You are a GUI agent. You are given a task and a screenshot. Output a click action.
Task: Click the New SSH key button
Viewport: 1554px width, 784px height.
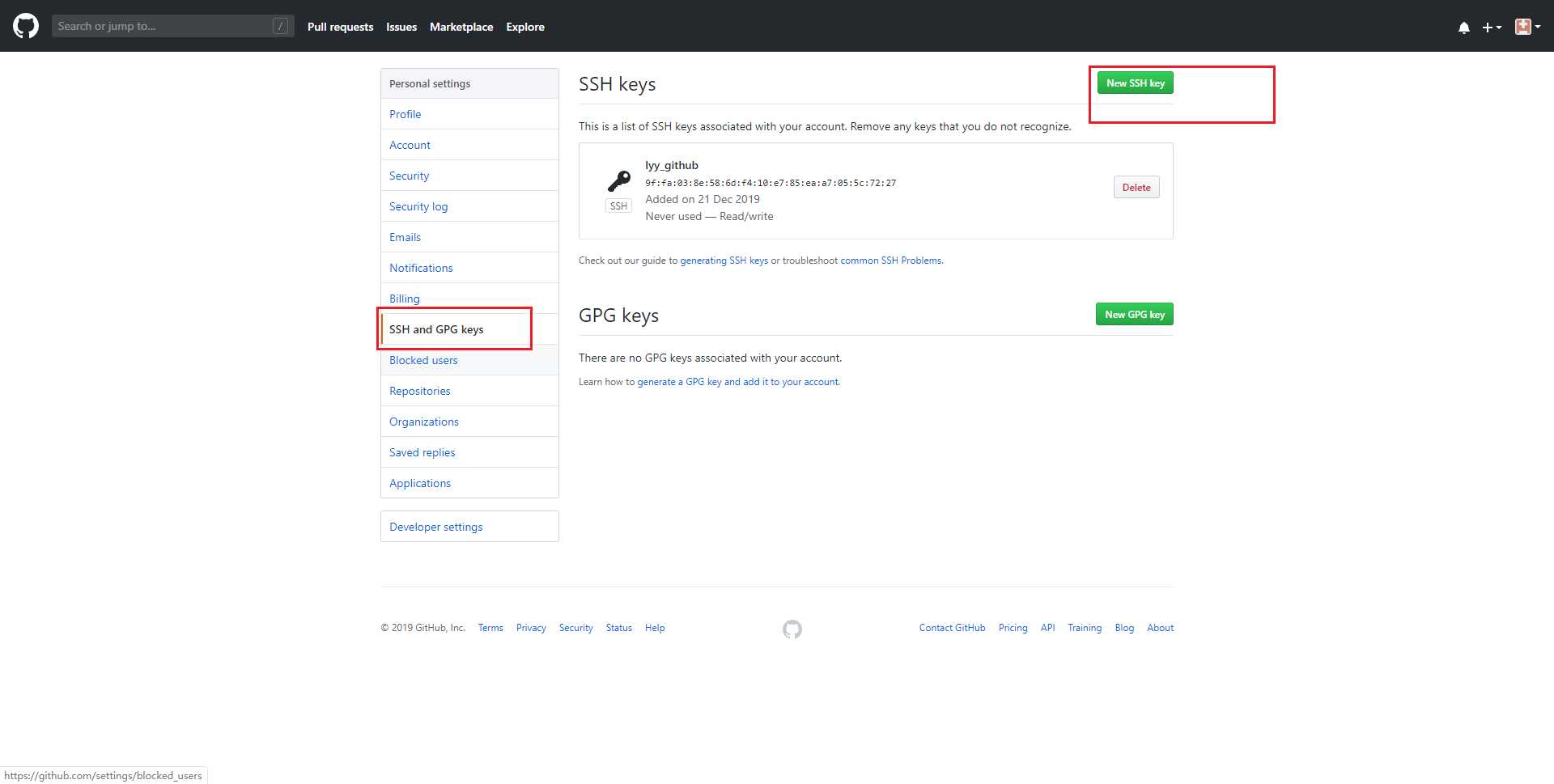pos(1135,83)
